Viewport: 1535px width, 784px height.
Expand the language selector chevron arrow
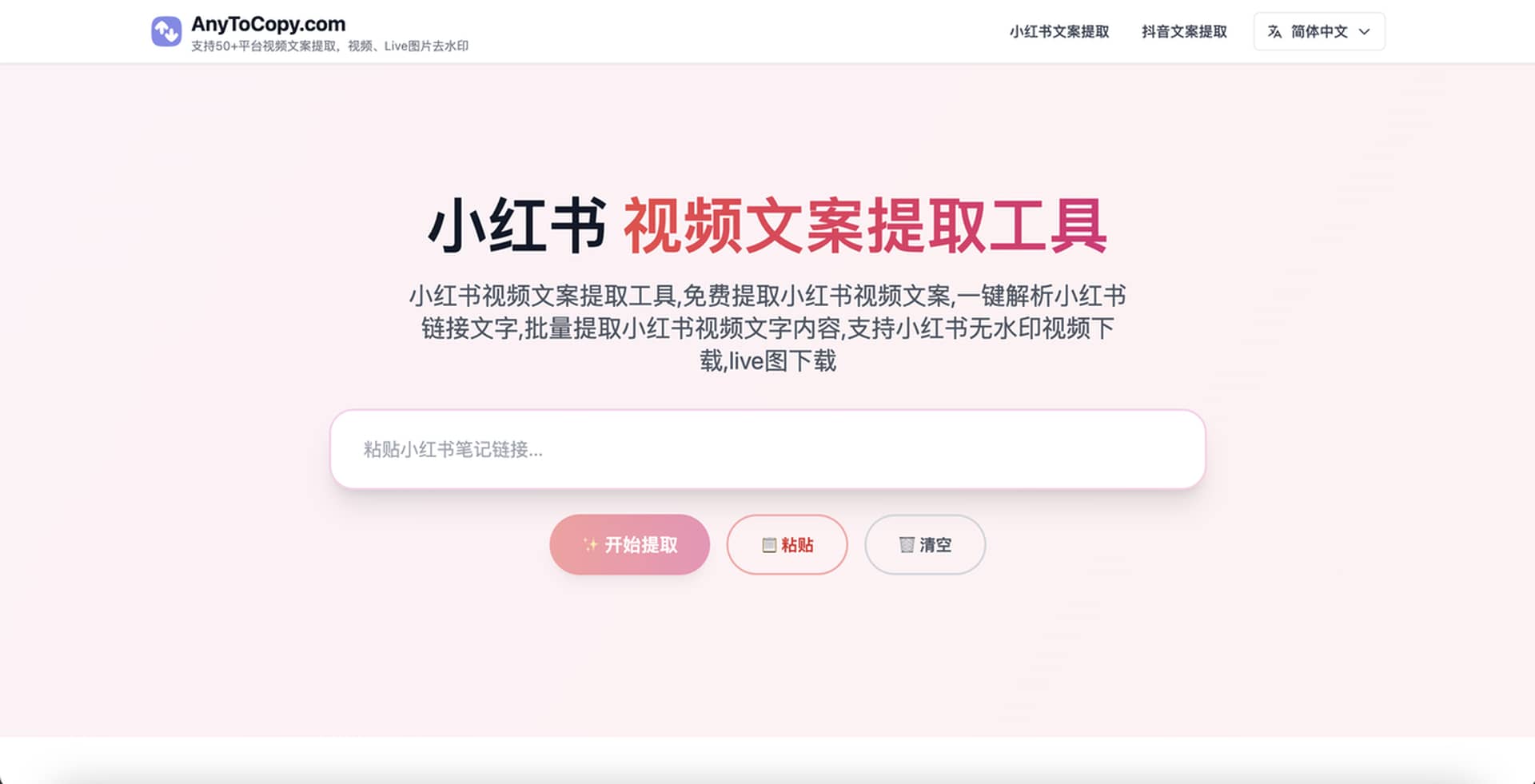tap(1365, 32)
